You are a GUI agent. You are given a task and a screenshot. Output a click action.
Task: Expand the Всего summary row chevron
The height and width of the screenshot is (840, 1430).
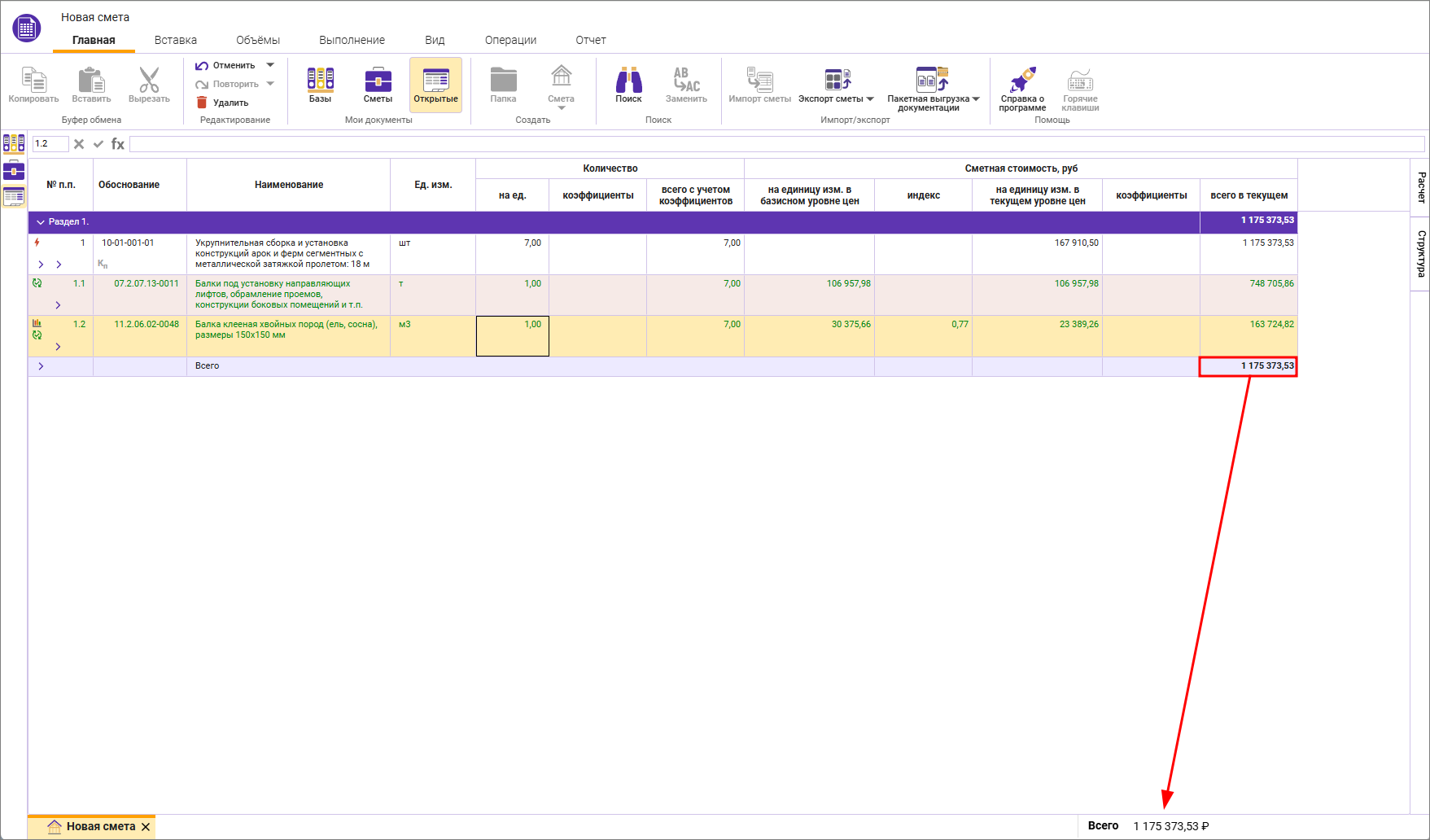point(41,366)
